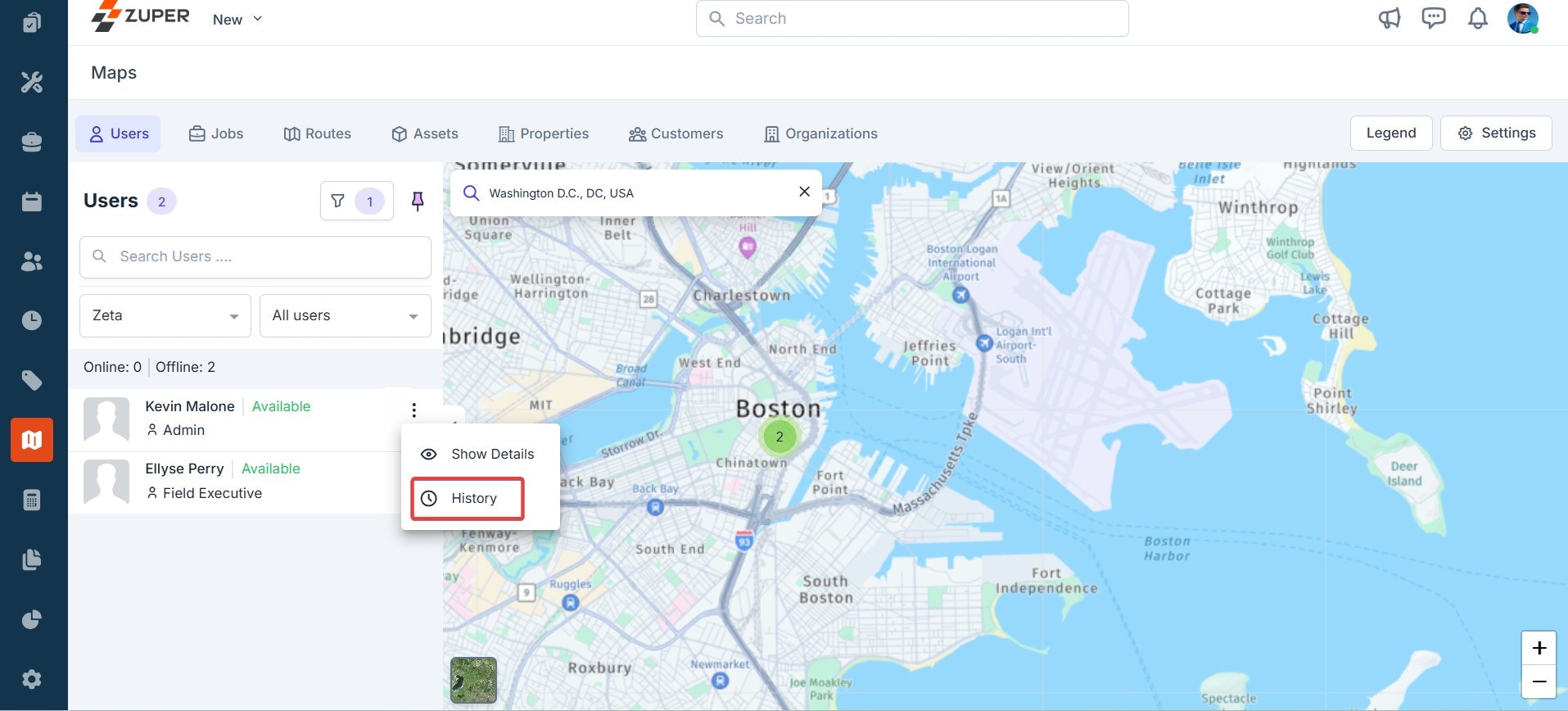This screenshot has width=1568, height=711.
Task: Select the orange Maps sidebar icon
Action: coord(32,440)
